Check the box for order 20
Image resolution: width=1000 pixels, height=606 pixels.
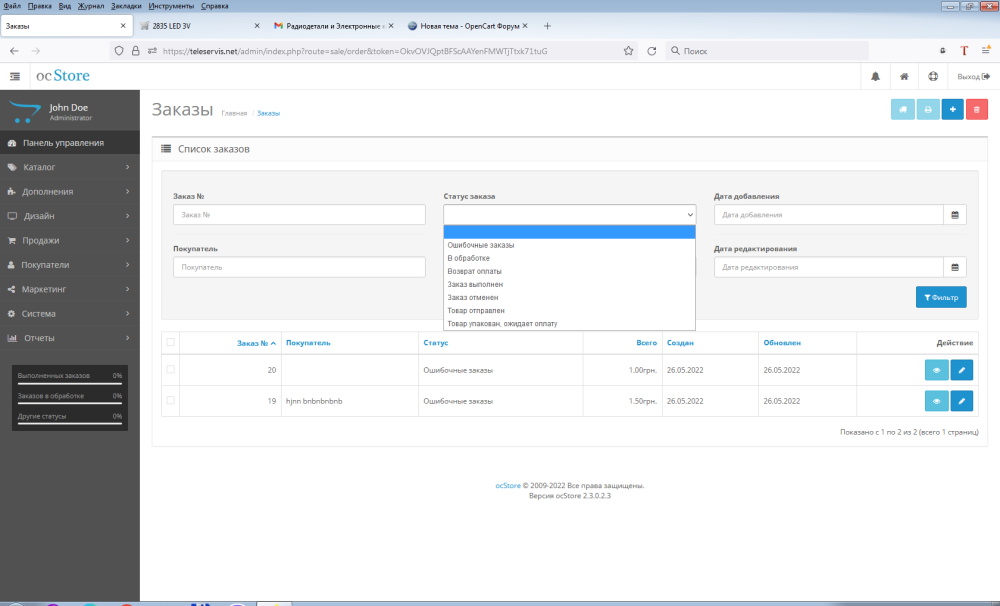[170, 369]
